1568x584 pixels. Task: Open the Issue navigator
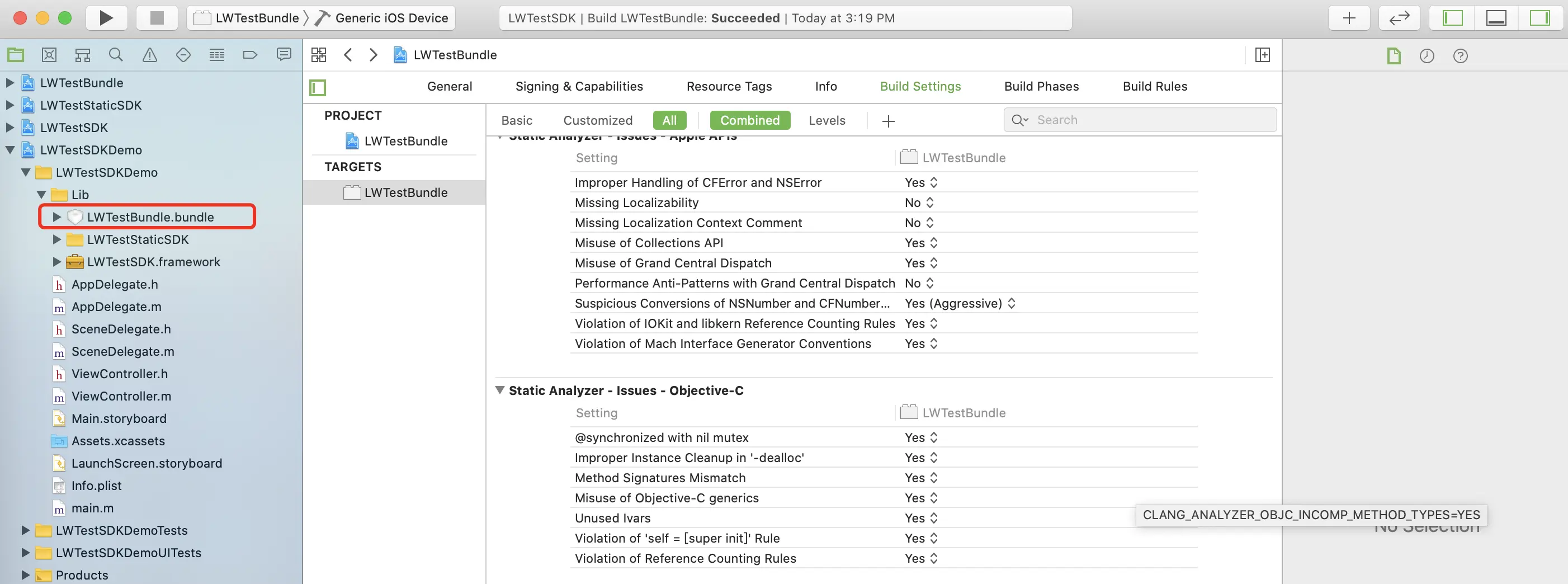pyautogui.click(x=150, y=55)
